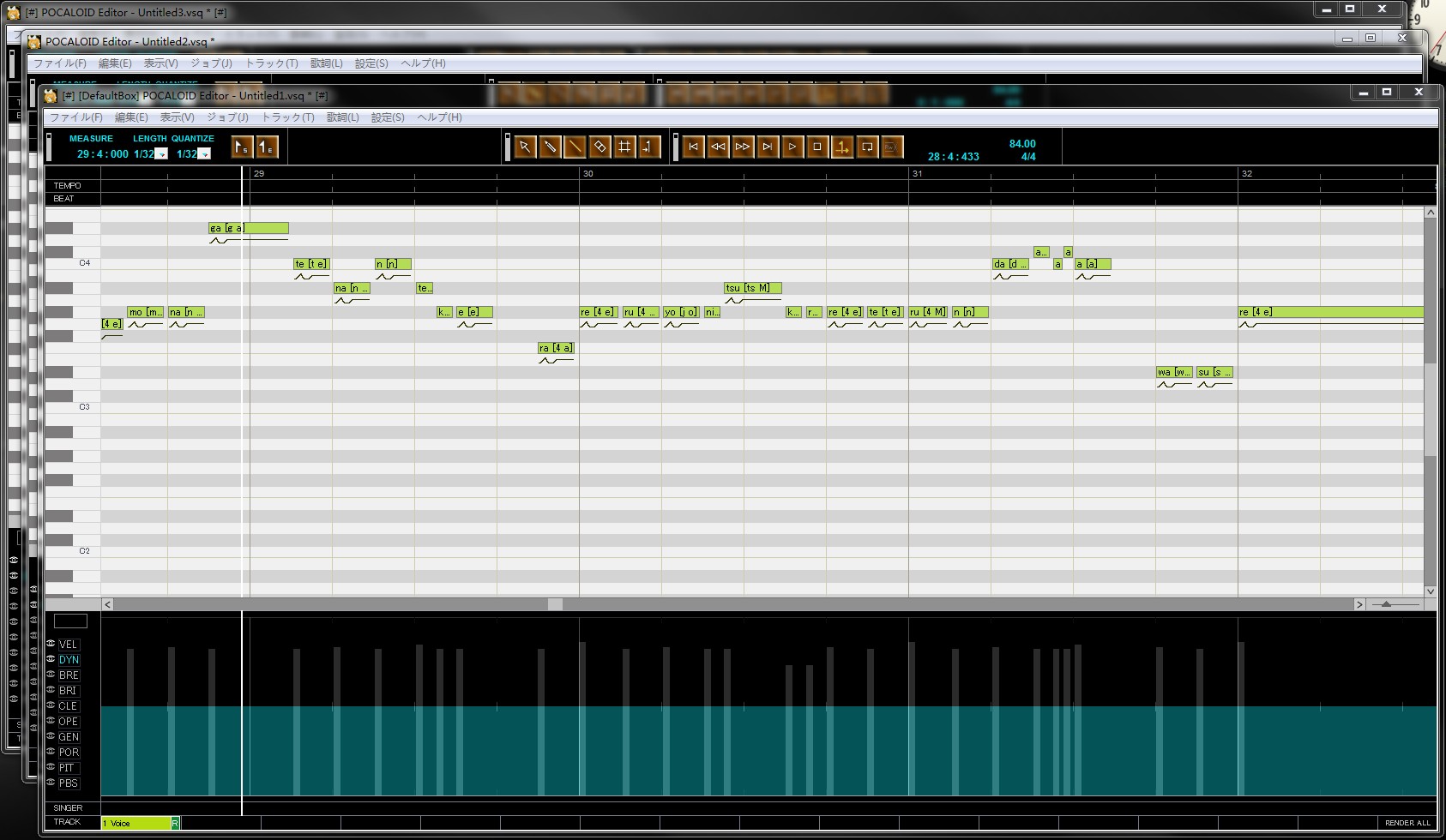Screen dimensions: 1446x840
Task: Select the arrow pointer tool
Action: pyautogui.click(x=525, y=147)
